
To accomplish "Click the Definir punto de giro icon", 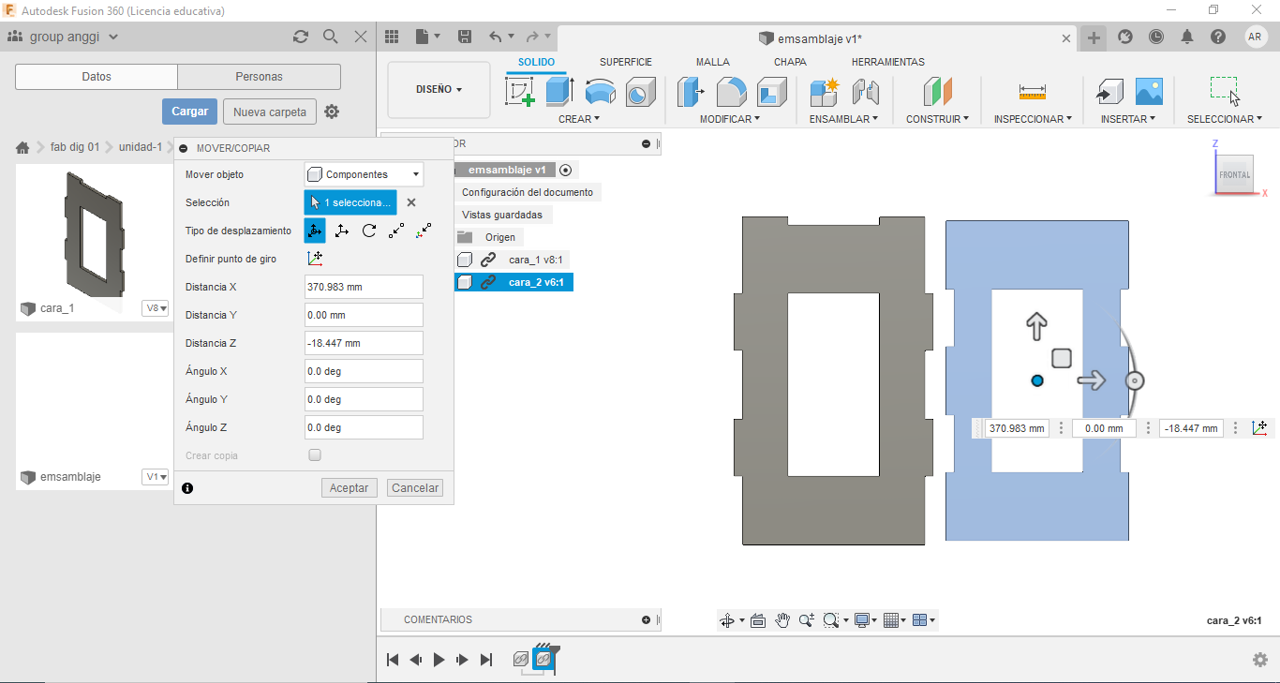I will pos(314,258).
